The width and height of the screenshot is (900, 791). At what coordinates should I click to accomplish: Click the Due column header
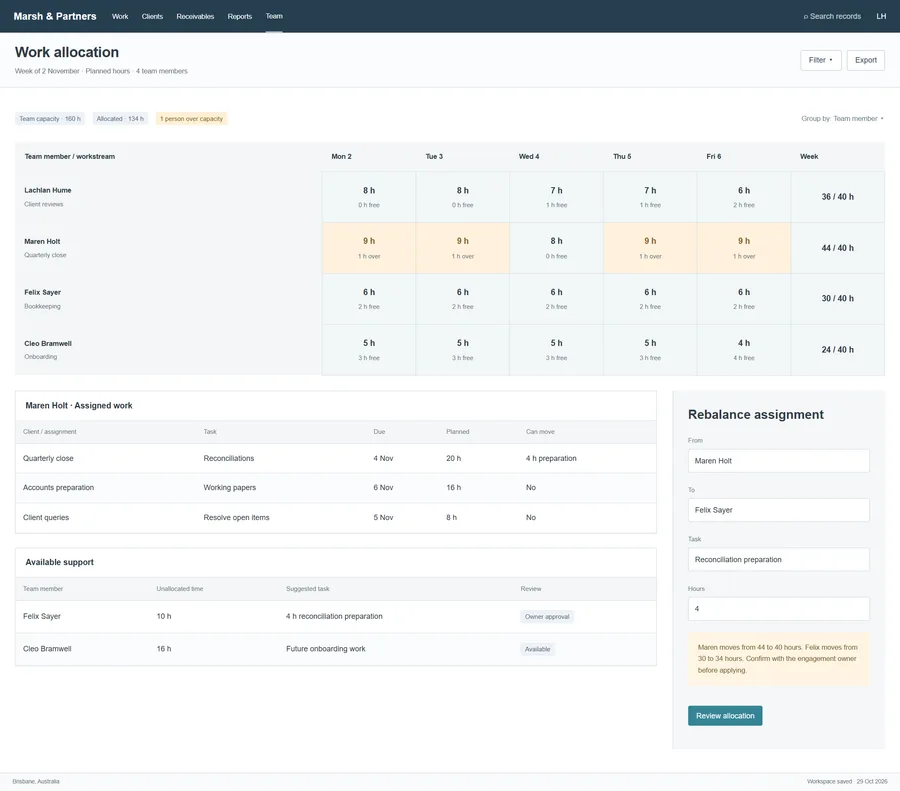pos(379,432)
